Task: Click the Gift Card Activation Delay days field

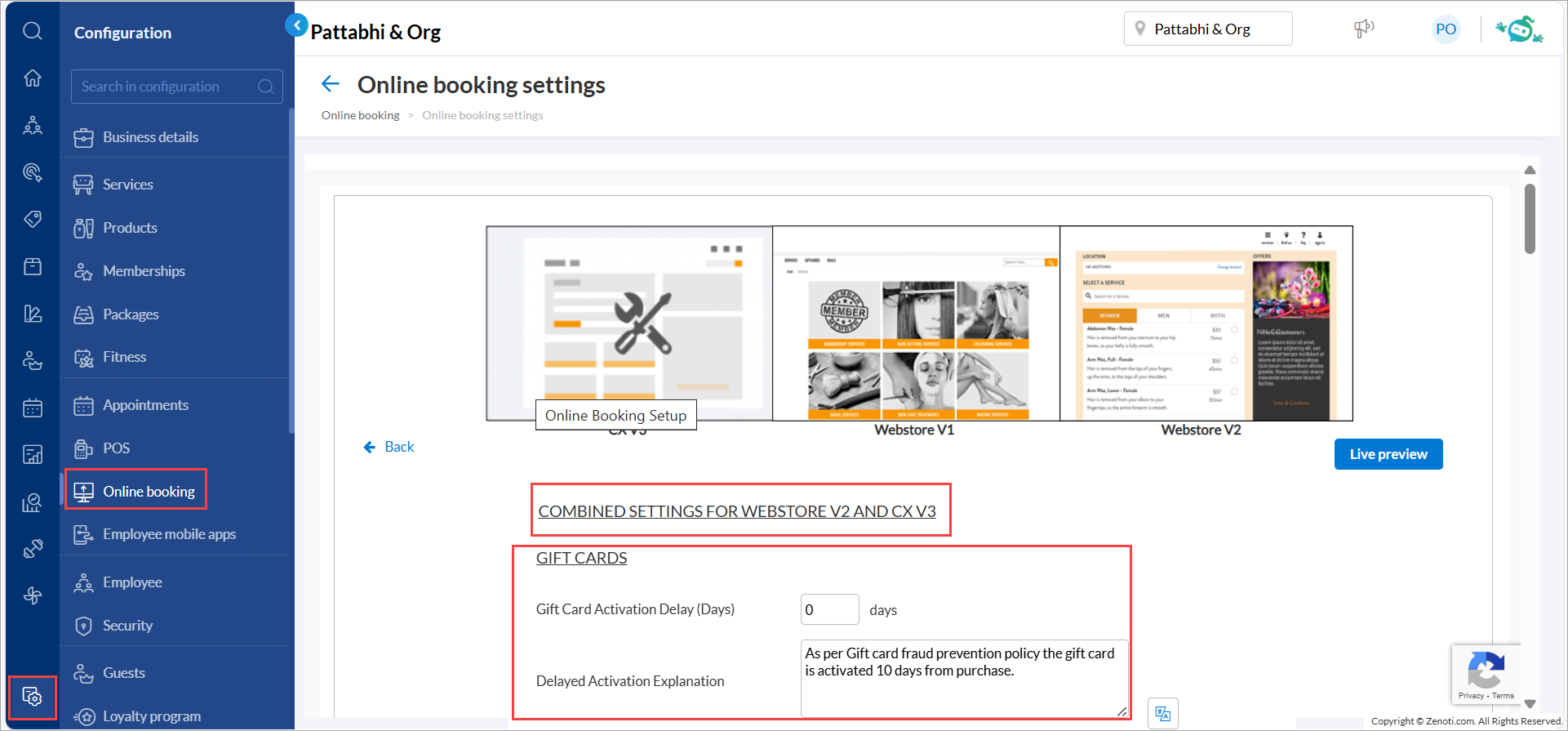Action: 829,609
